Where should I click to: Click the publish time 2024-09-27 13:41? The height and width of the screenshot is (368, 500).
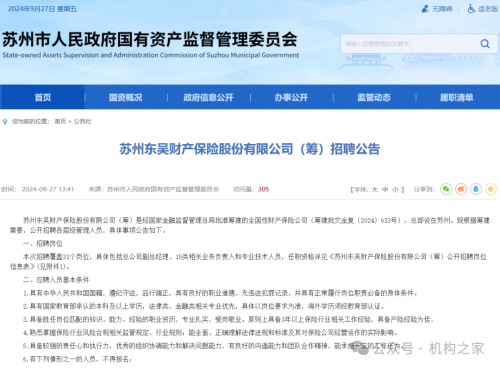[x=48, y=189]
